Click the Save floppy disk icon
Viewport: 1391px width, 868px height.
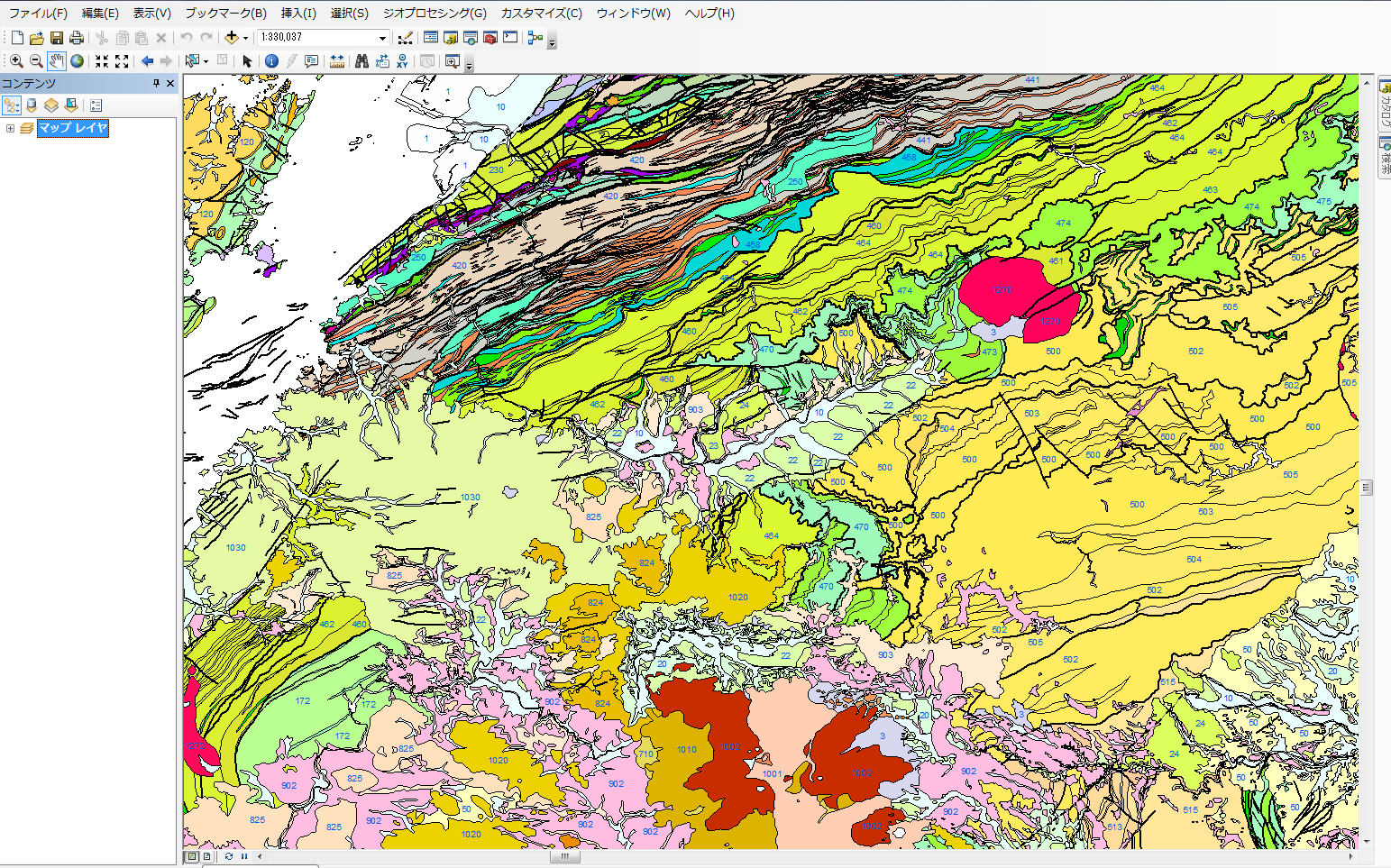click(57, 38)
